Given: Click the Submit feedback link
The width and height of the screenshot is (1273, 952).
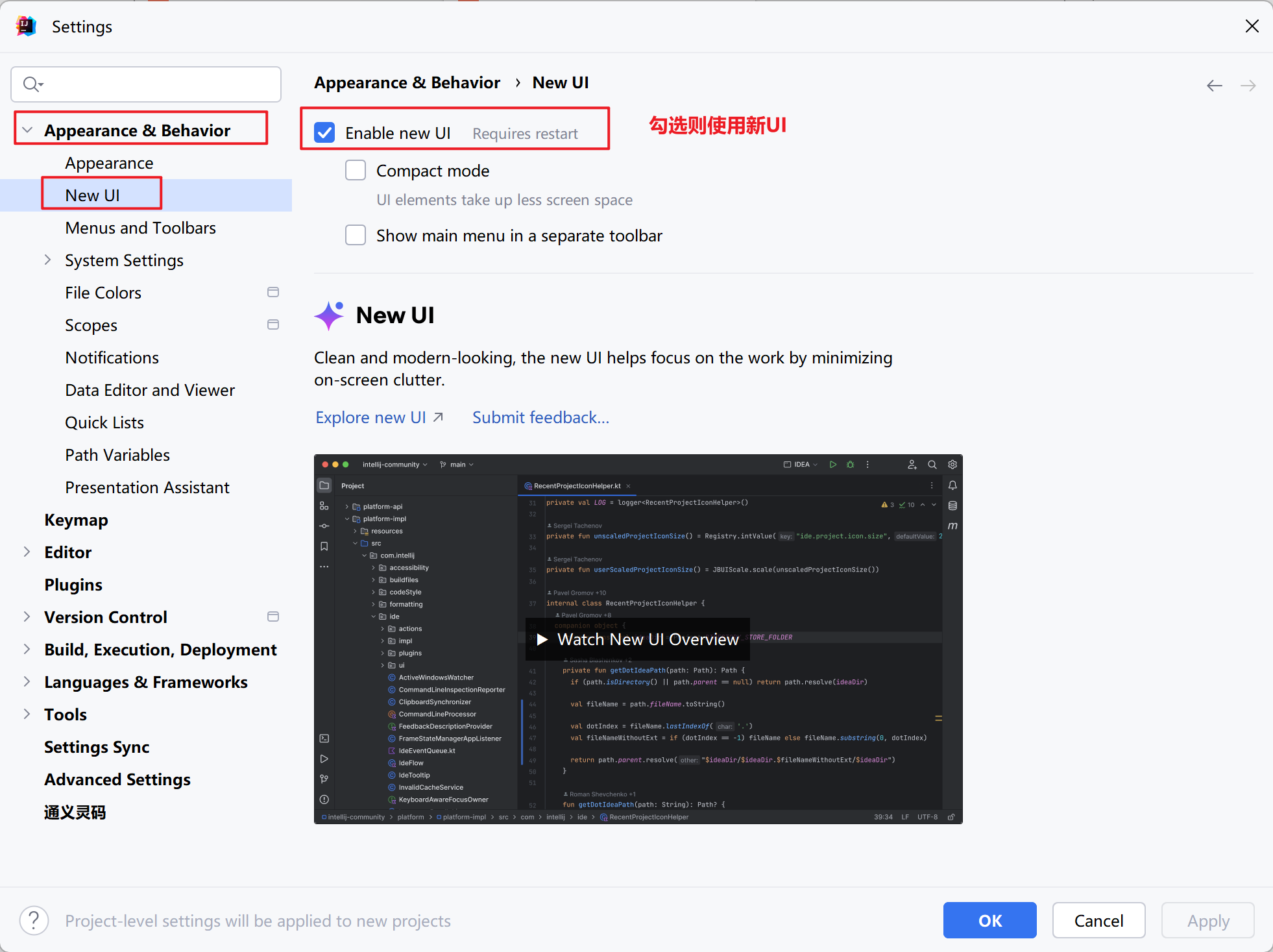Looking at the screenshot, I should coord(540,417).
